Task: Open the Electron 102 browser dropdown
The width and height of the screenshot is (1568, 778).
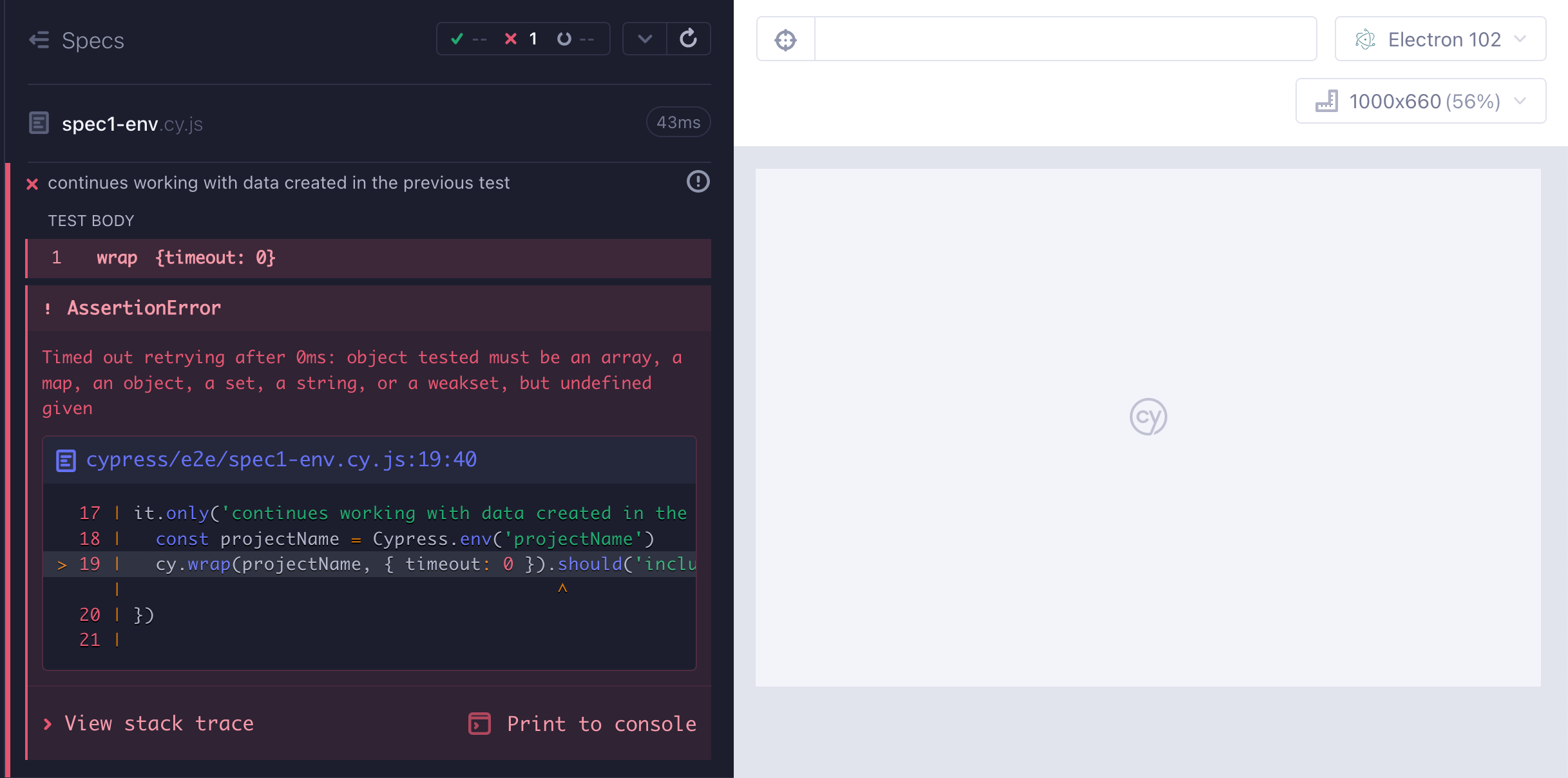Action: click(x=1440, y=39)
